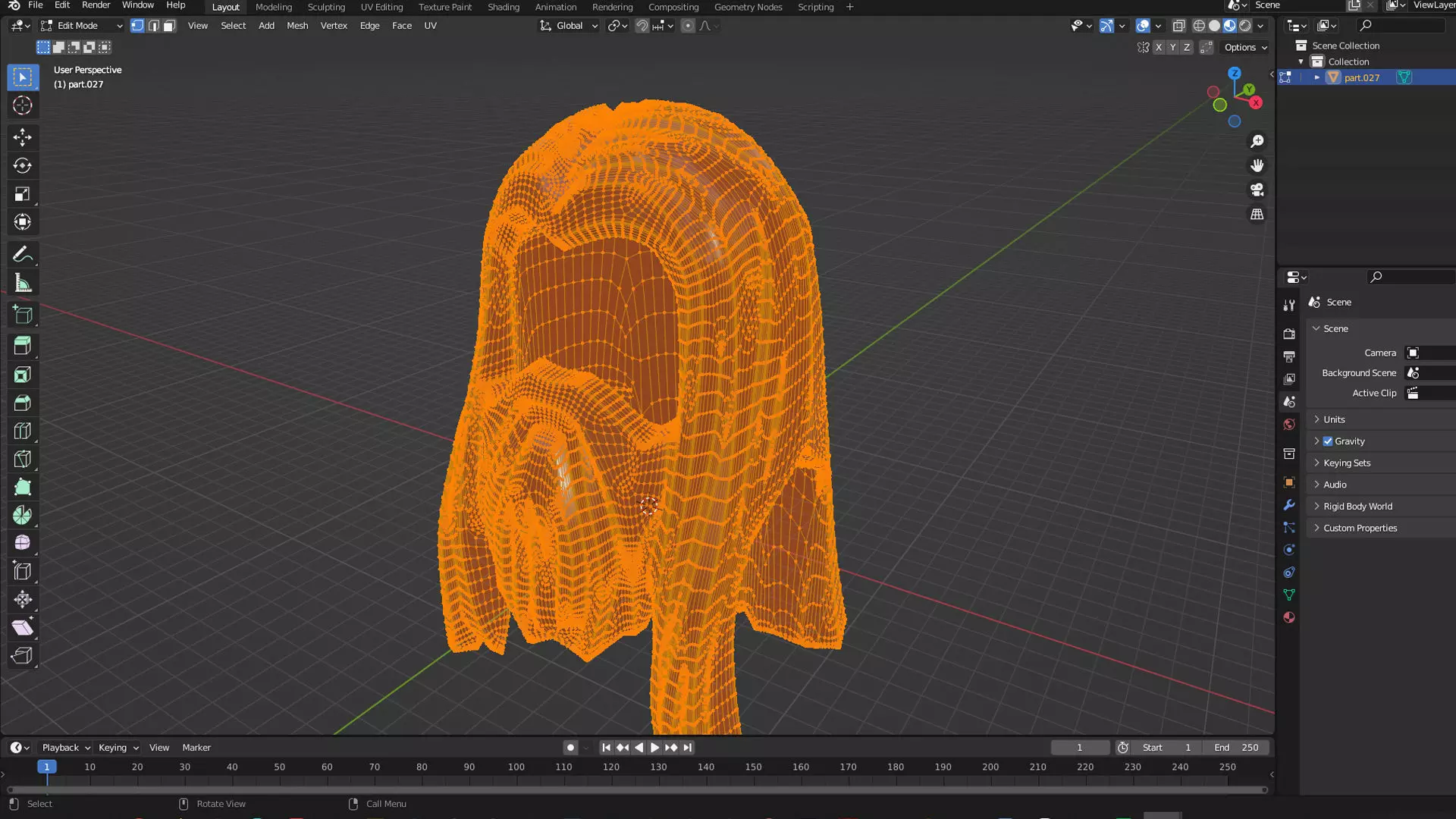Toggle proportional editing button
This screenshot has height=819, width=1456.
coord(688,26)
